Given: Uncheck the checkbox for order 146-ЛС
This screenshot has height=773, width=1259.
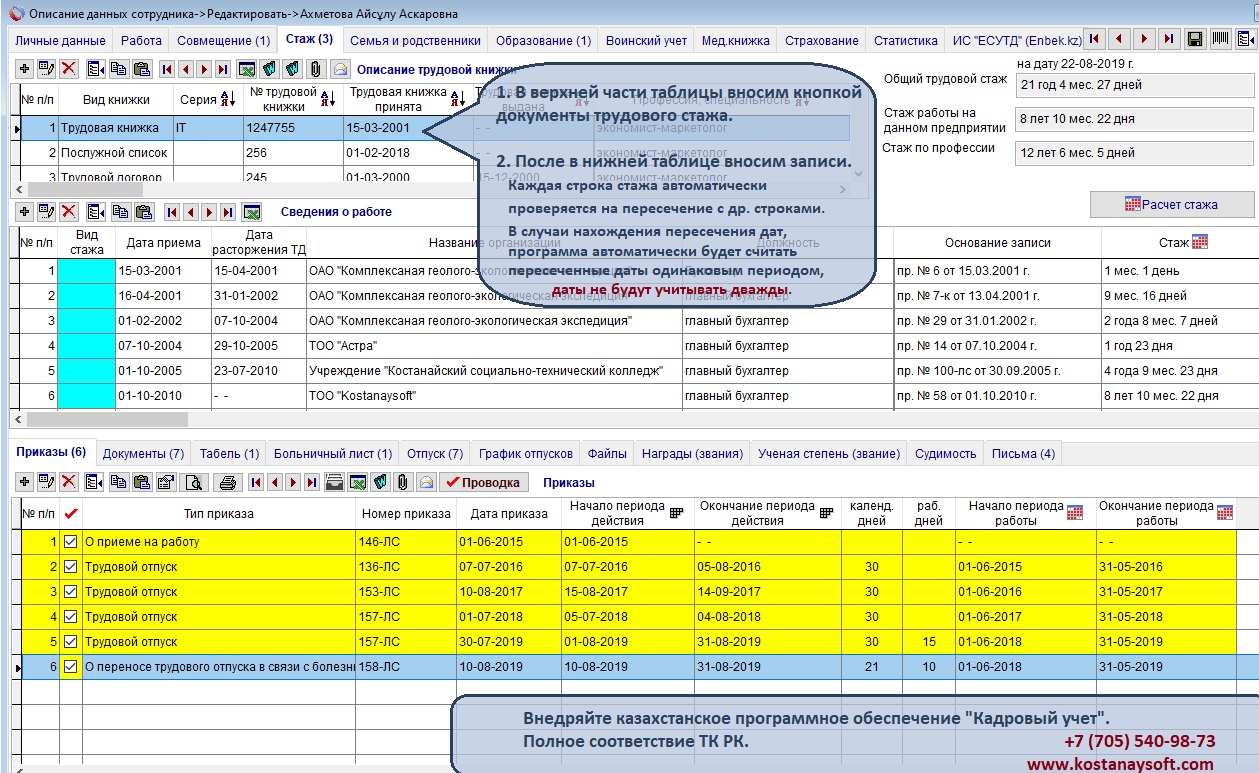Looking at the screenshot, I should pyautogui.click(x=70, y=542).
